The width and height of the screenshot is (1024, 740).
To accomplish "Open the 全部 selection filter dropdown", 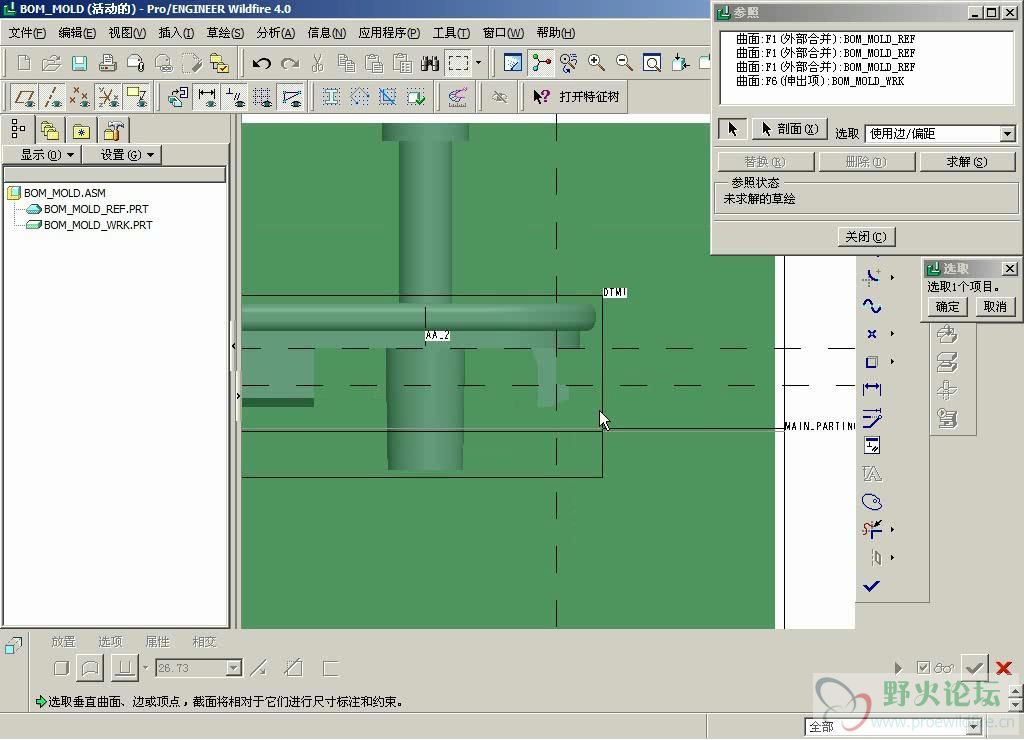I will pyautogui.click(x=974, y=726).
